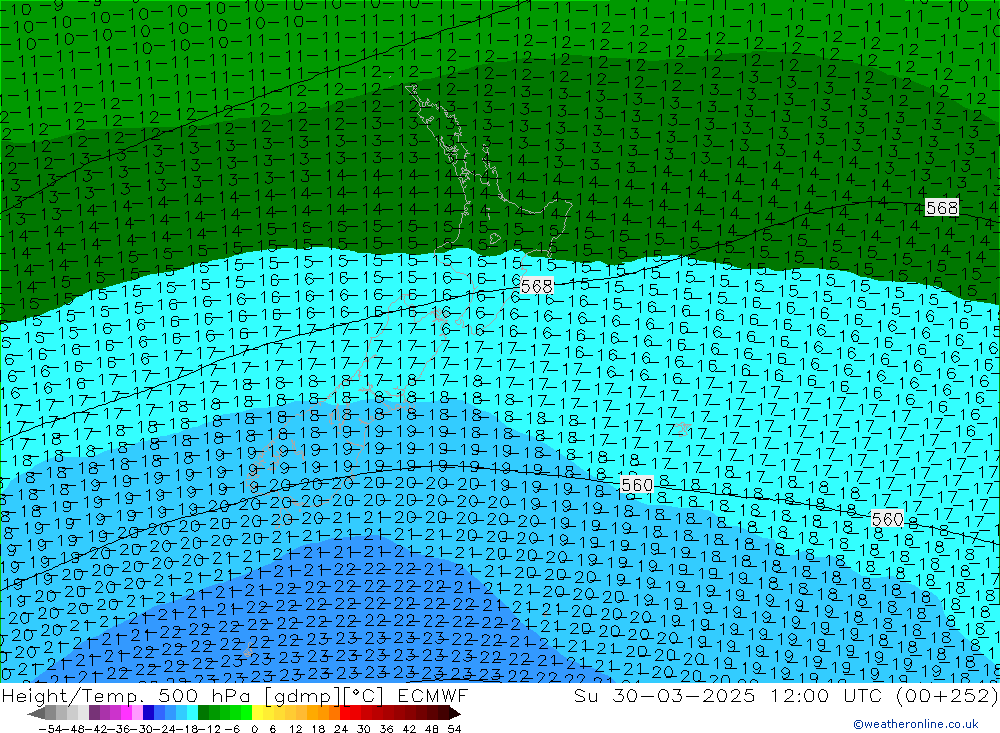Screen dimensions: 1000x733
Task: Click the 560 contour label at lower right
Action: 887,519
